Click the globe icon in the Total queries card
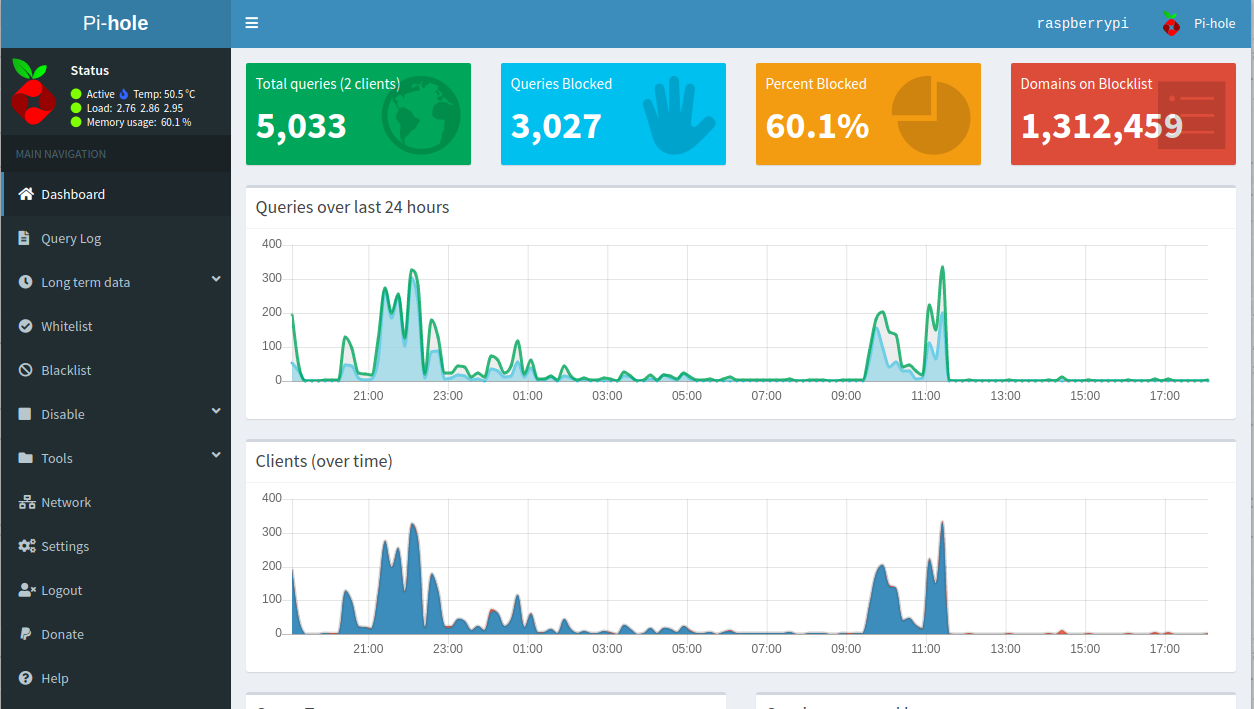 421,117
